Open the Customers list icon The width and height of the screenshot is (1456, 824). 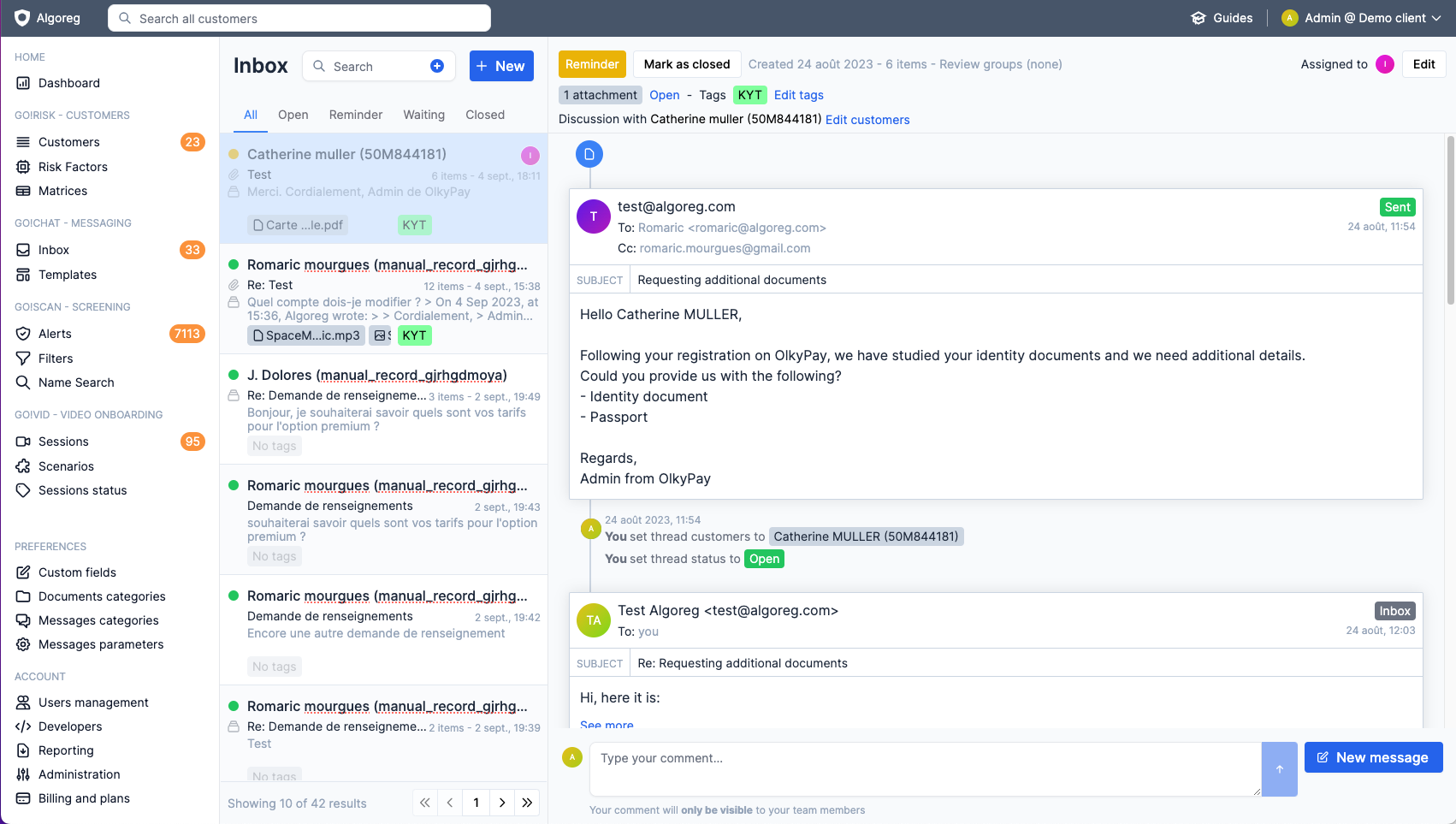pos(23,142)
